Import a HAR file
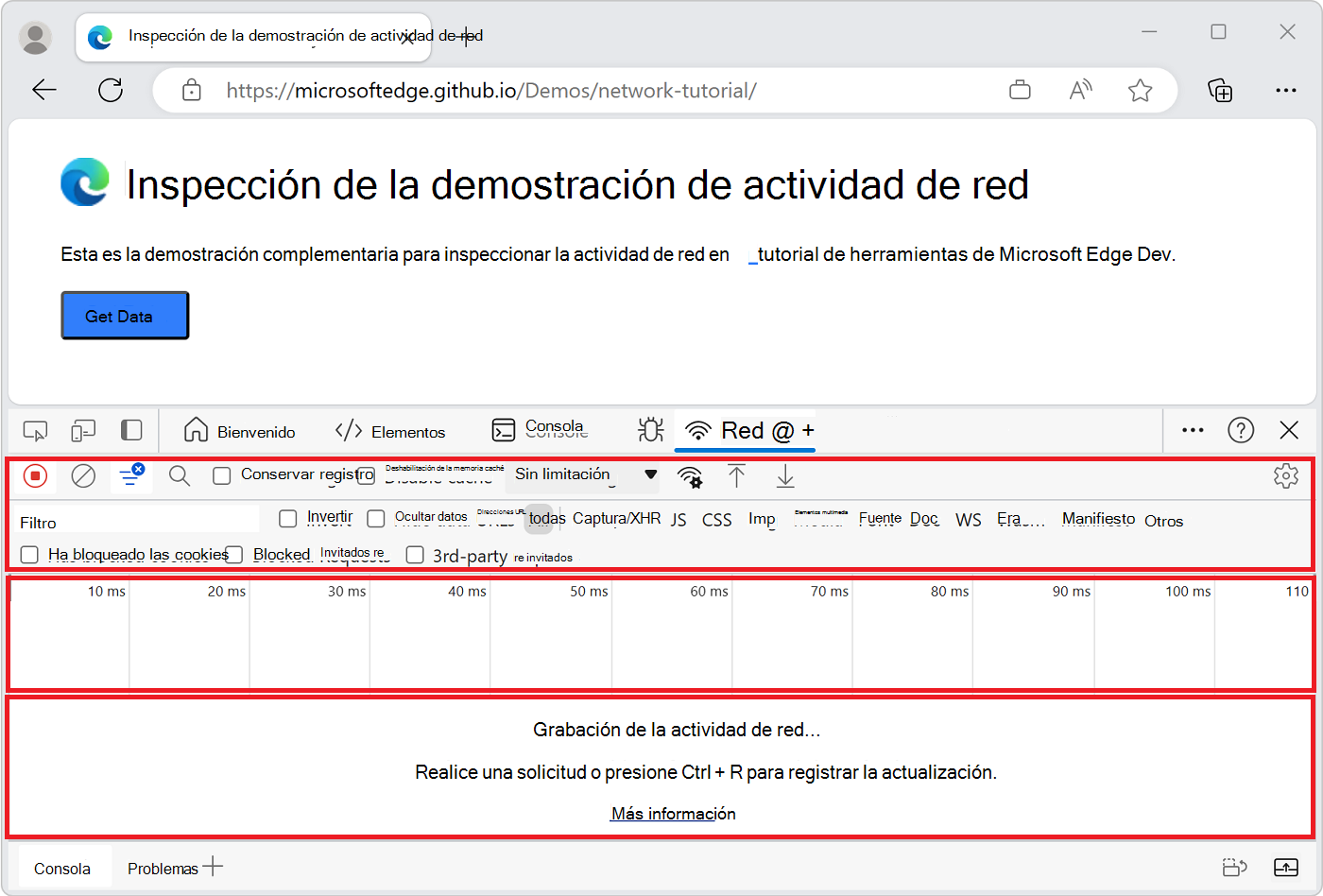This screenshot has width=1323, height=896. tap(737, 477)
